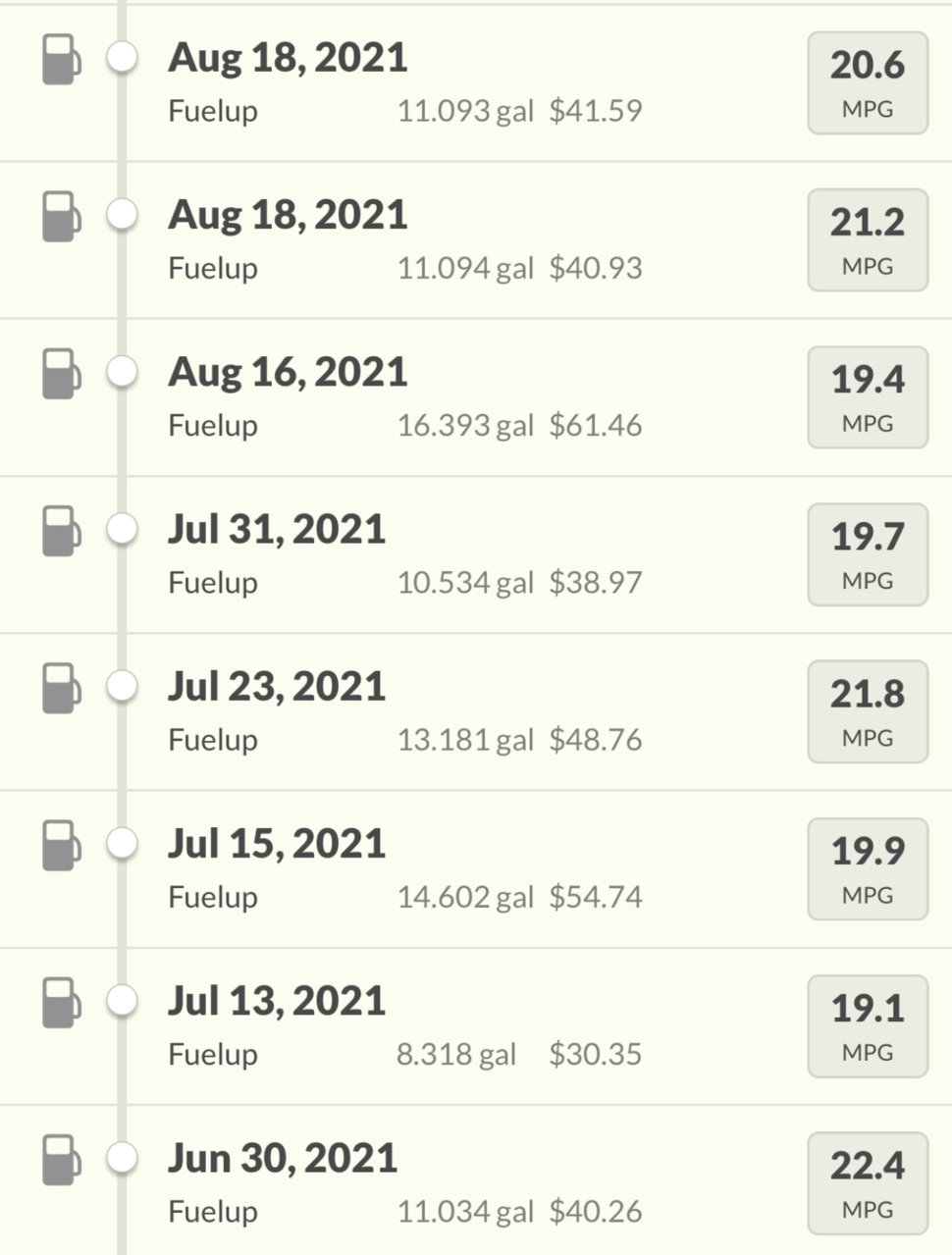Click fuel pump icon beside Jun 30, 2021

pyautogui.click(x=61, y=1160)
